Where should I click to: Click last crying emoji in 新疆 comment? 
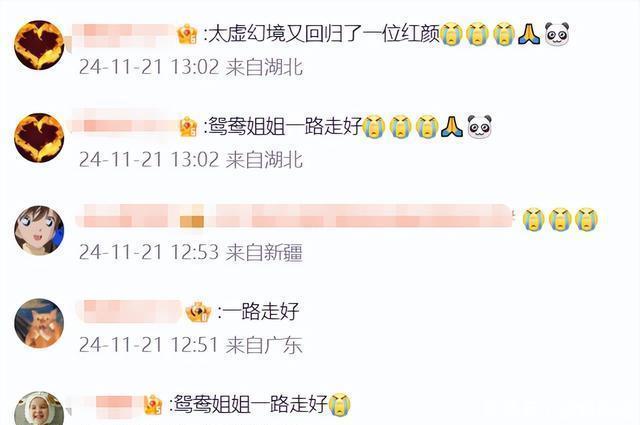586,219
